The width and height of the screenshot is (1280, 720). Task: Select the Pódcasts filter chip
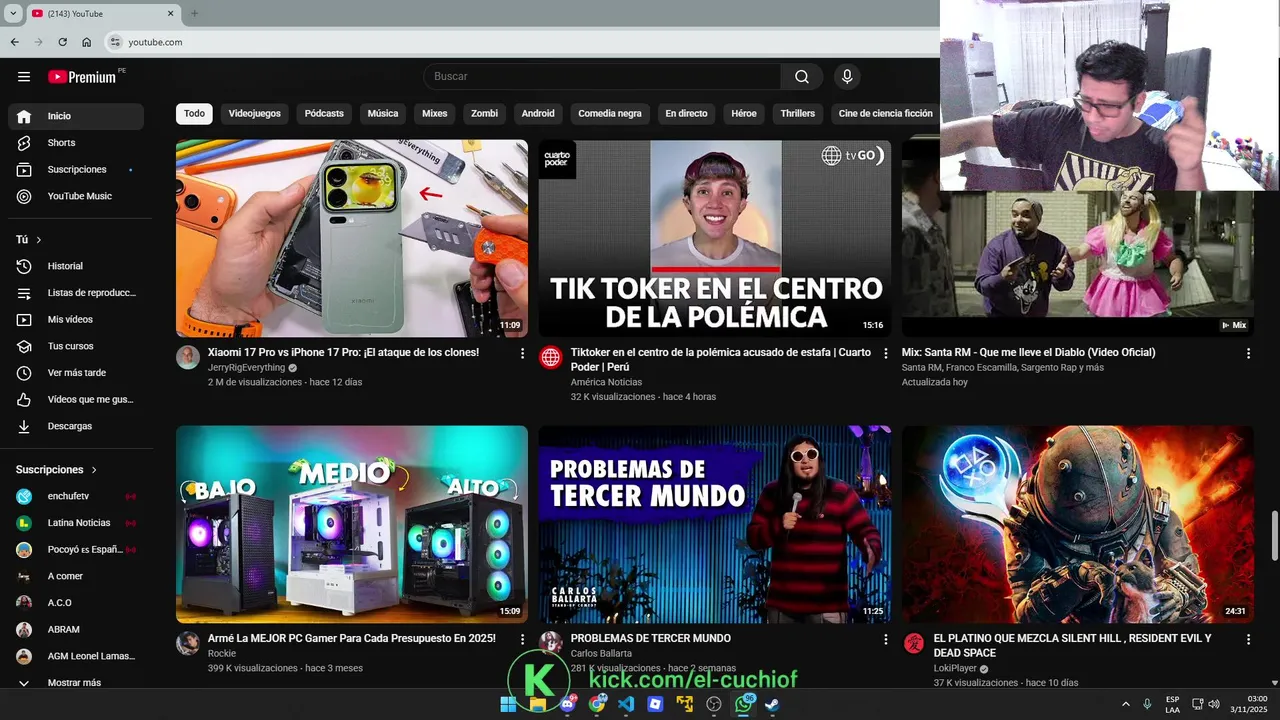[324, 114]
